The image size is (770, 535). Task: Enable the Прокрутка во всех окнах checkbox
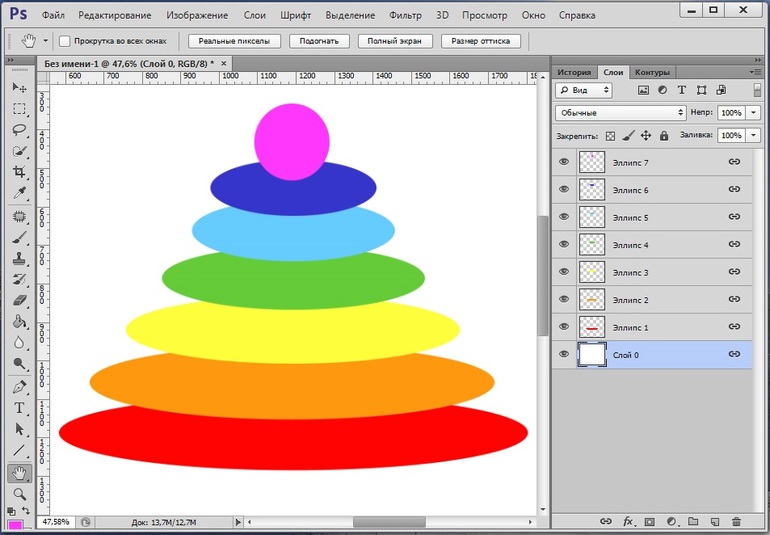pos(65,42)
